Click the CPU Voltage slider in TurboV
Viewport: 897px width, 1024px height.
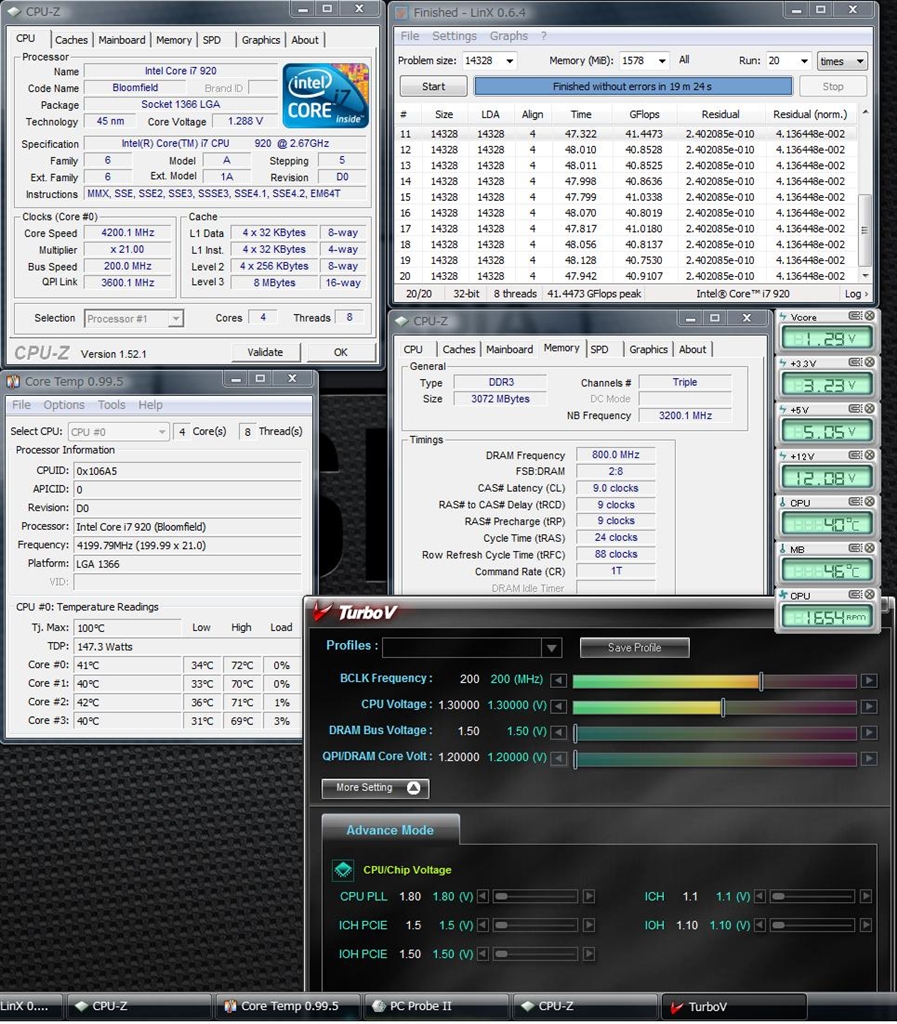[715, 707]
